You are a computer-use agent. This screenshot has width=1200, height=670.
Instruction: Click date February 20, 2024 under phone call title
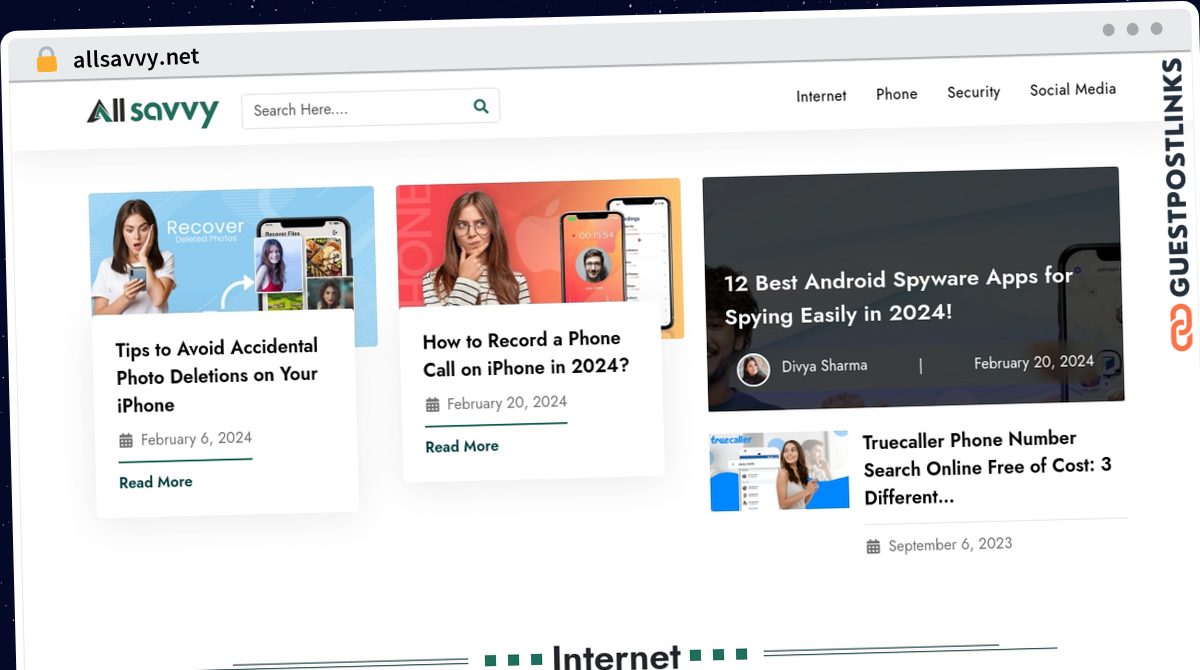point(507,403)
